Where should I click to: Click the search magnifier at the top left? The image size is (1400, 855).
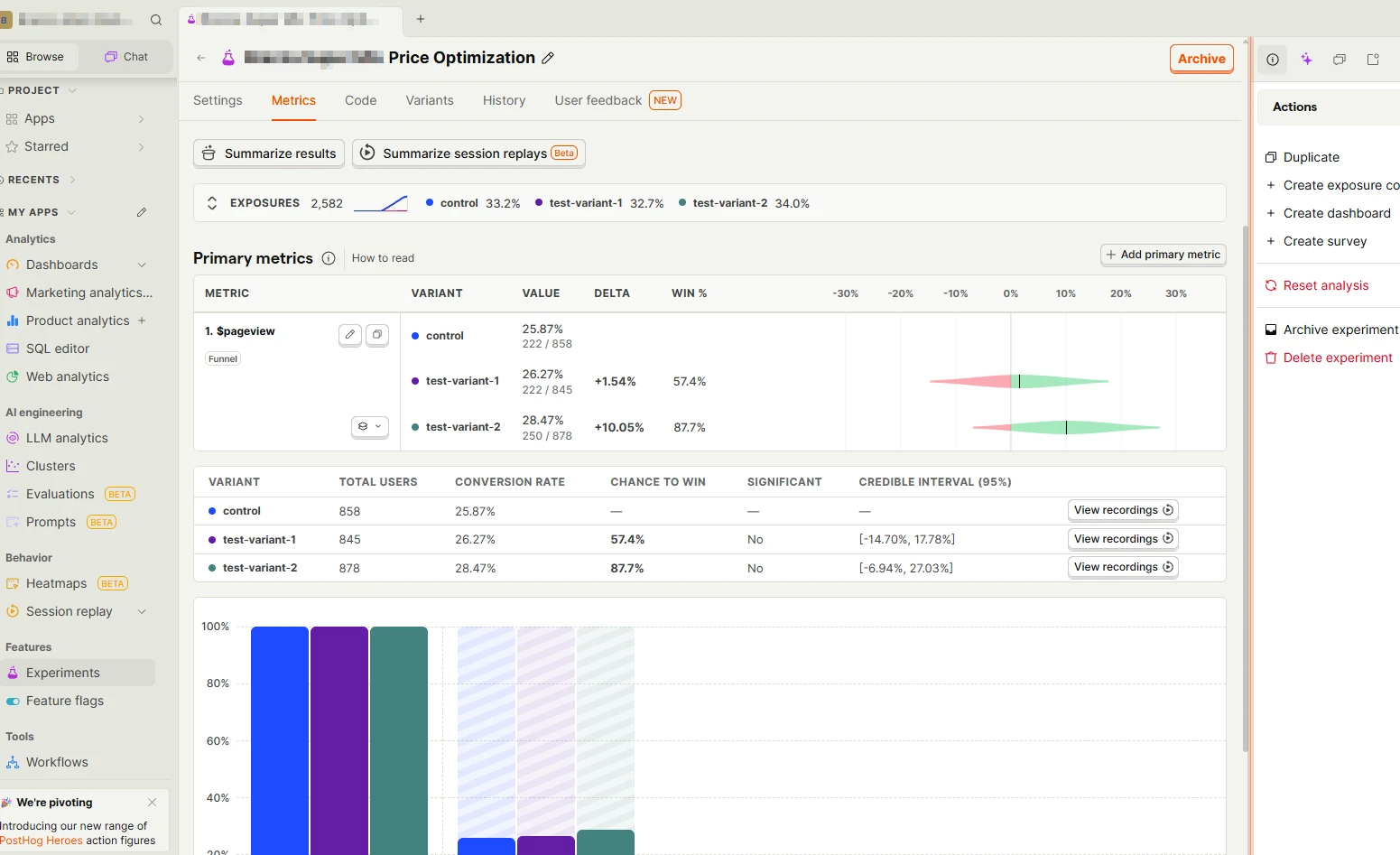click(156, 19)
